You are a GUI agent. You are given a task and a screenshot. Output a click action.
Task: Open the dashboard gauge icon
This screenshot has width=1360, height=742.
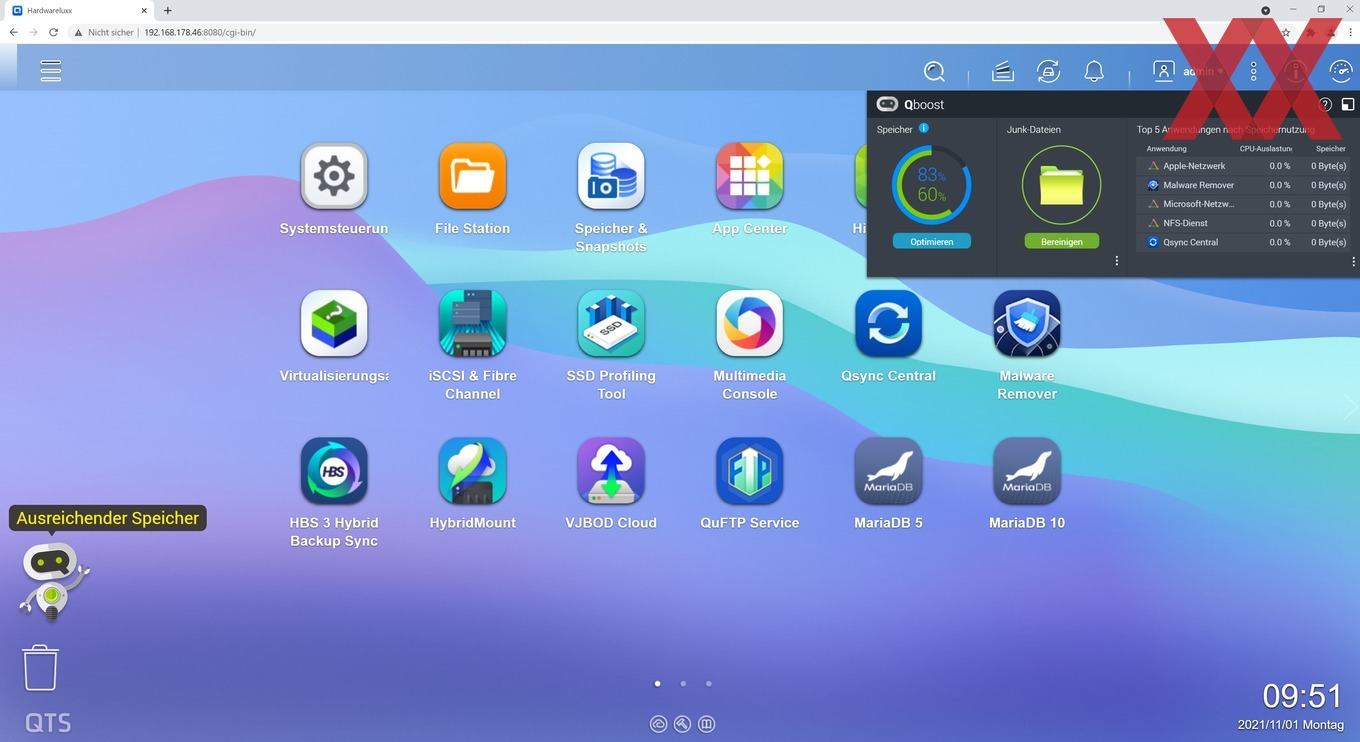pos(1340,71)
